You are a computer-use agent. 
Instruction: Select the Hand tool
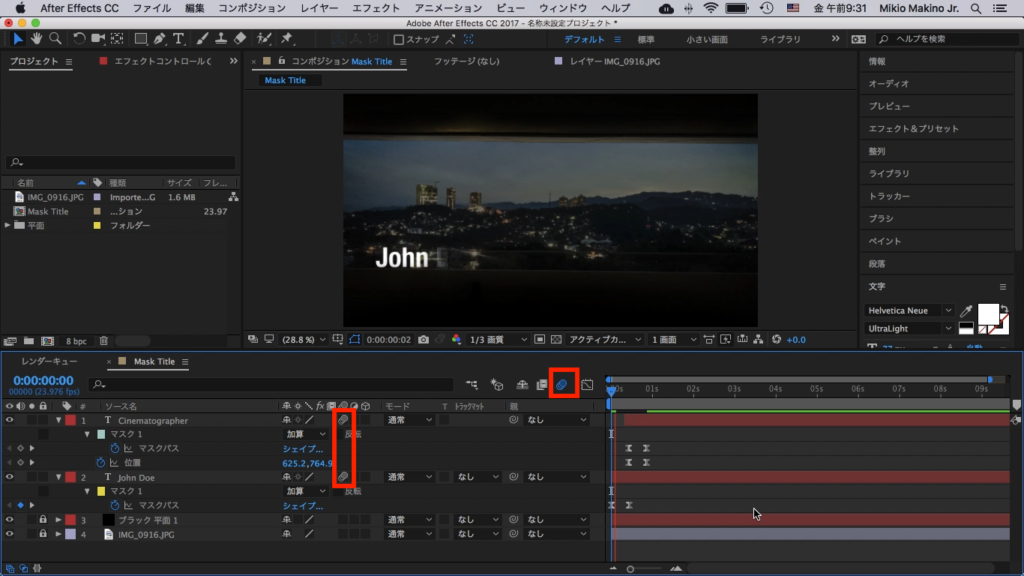point(36,39)
